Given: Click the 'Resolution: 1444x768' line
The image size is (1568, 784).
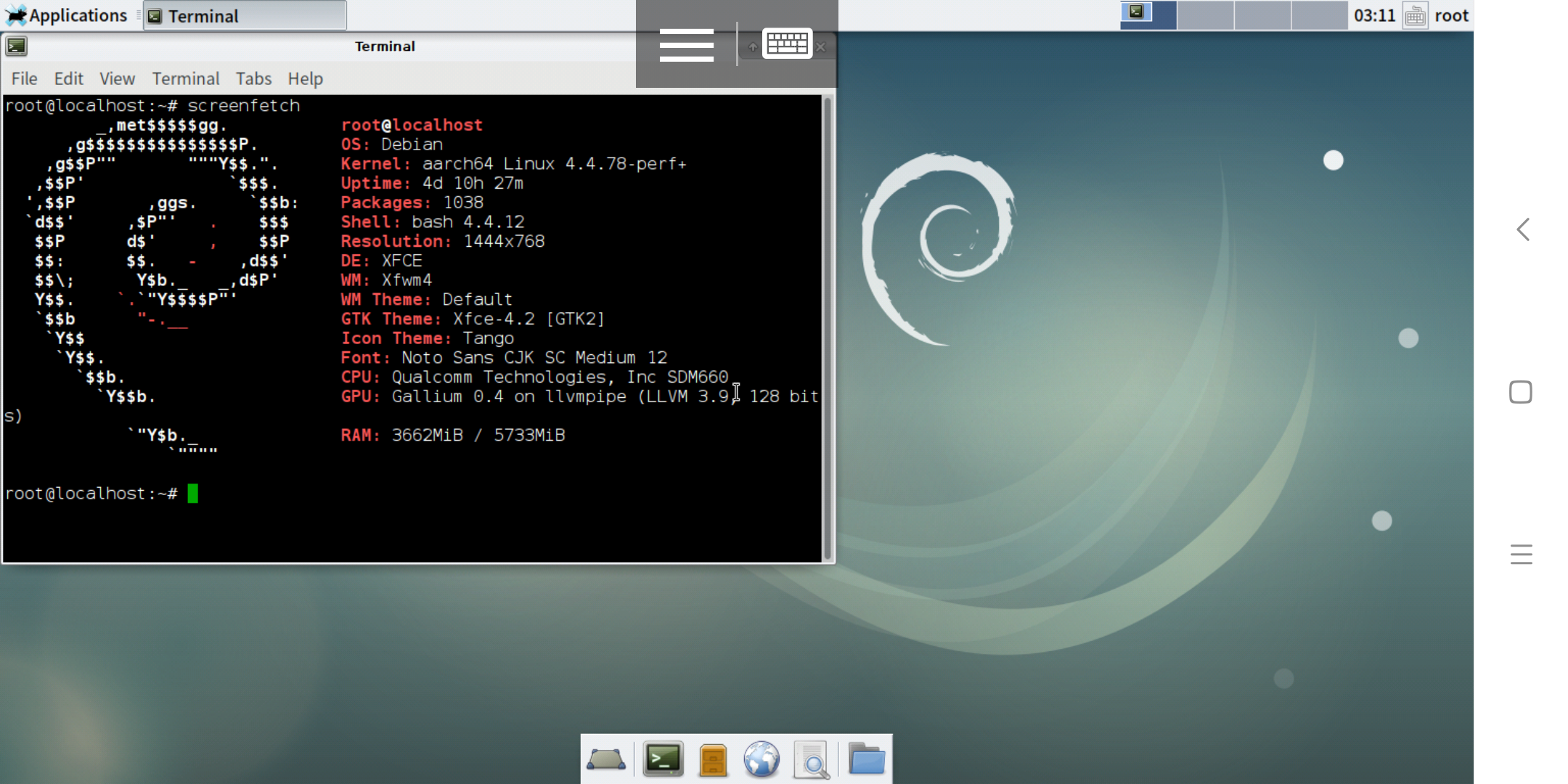Looking at the screenshot, I should [442, 241].
